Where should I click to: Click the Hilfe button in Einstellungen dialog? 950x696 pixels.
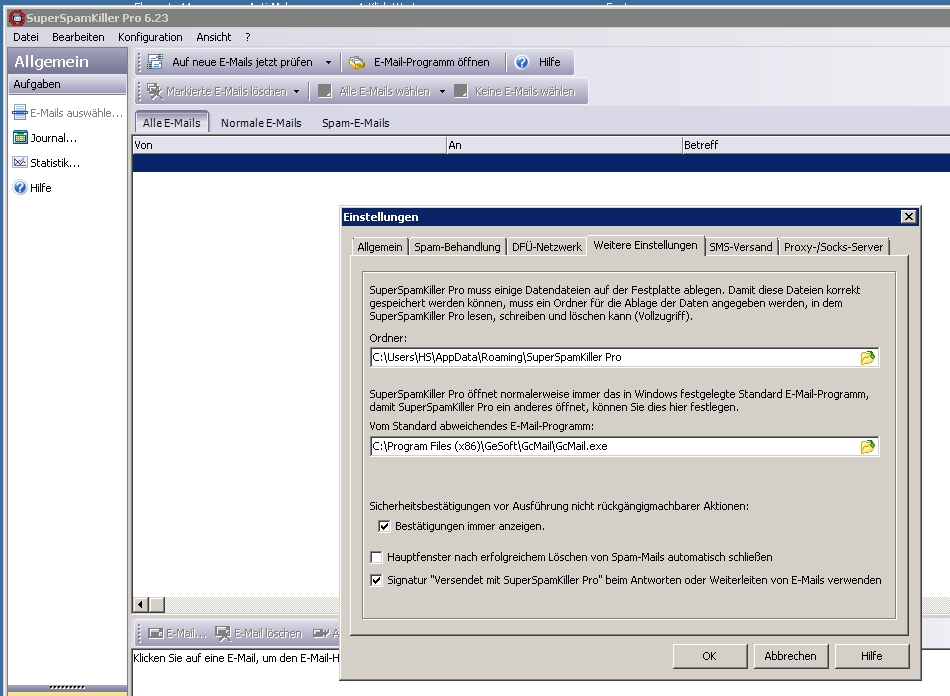click(x=872, y=656)
